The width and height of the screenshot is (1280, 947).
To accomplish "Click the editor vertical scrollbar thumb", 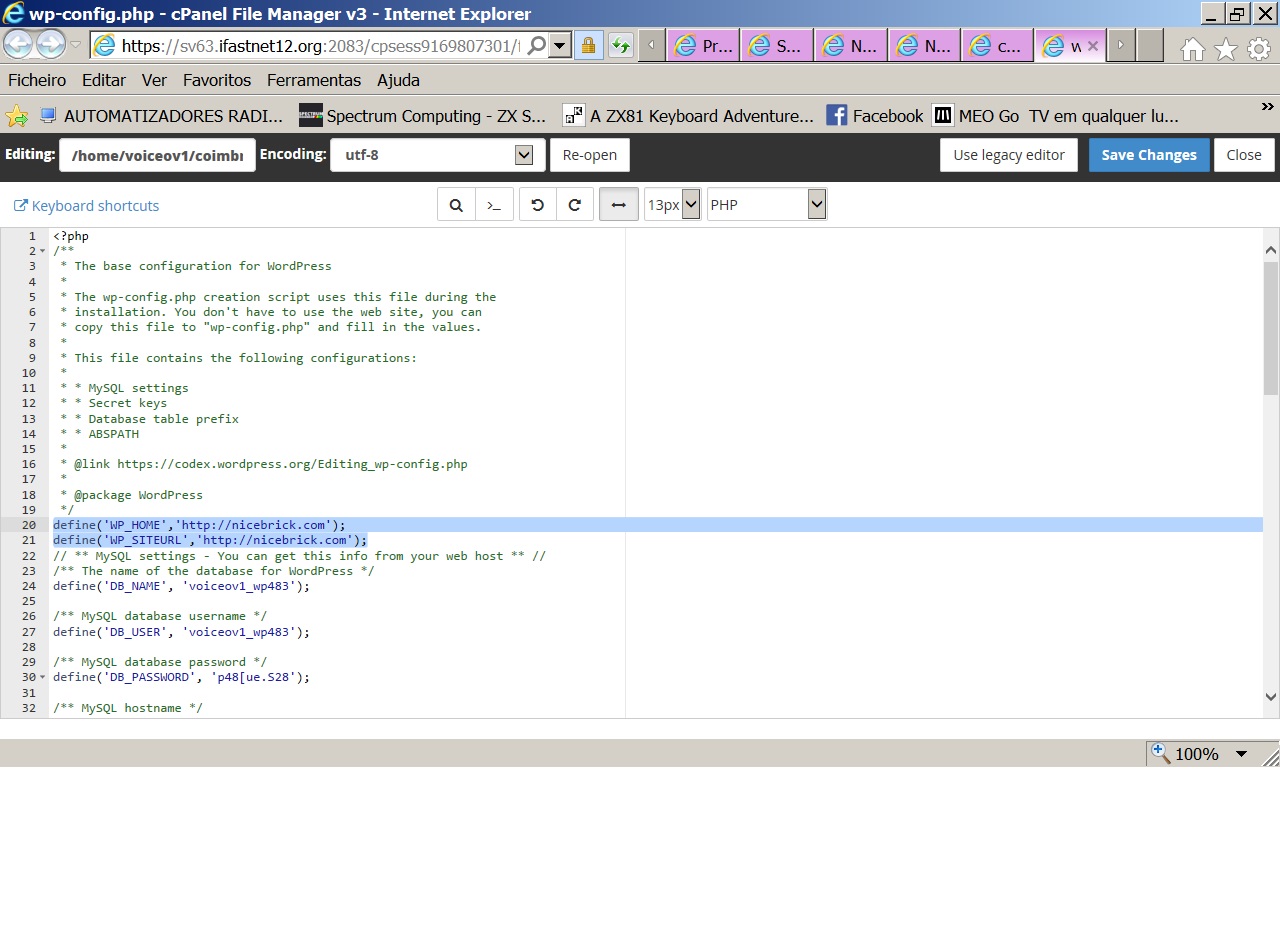I will click(1271, 328).
